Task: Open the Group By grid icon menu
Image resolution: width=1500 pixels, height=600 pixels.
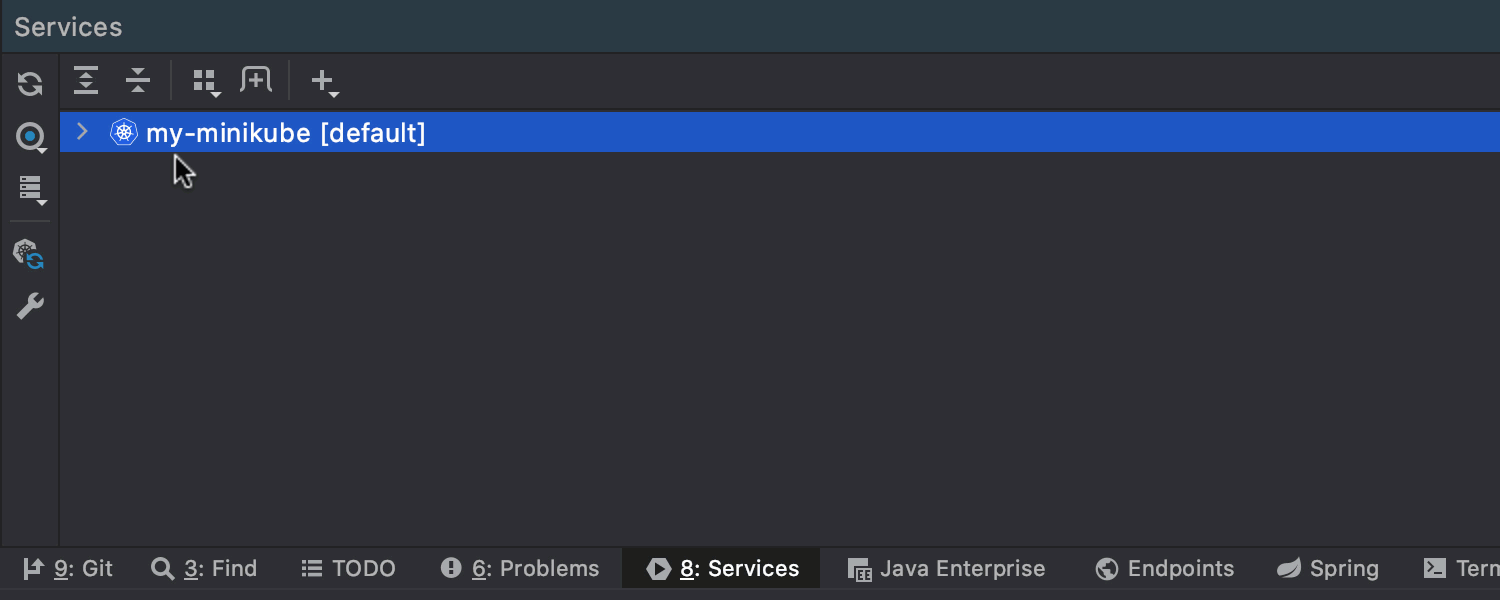Action: pyautogui.click(x=207, y=83)
